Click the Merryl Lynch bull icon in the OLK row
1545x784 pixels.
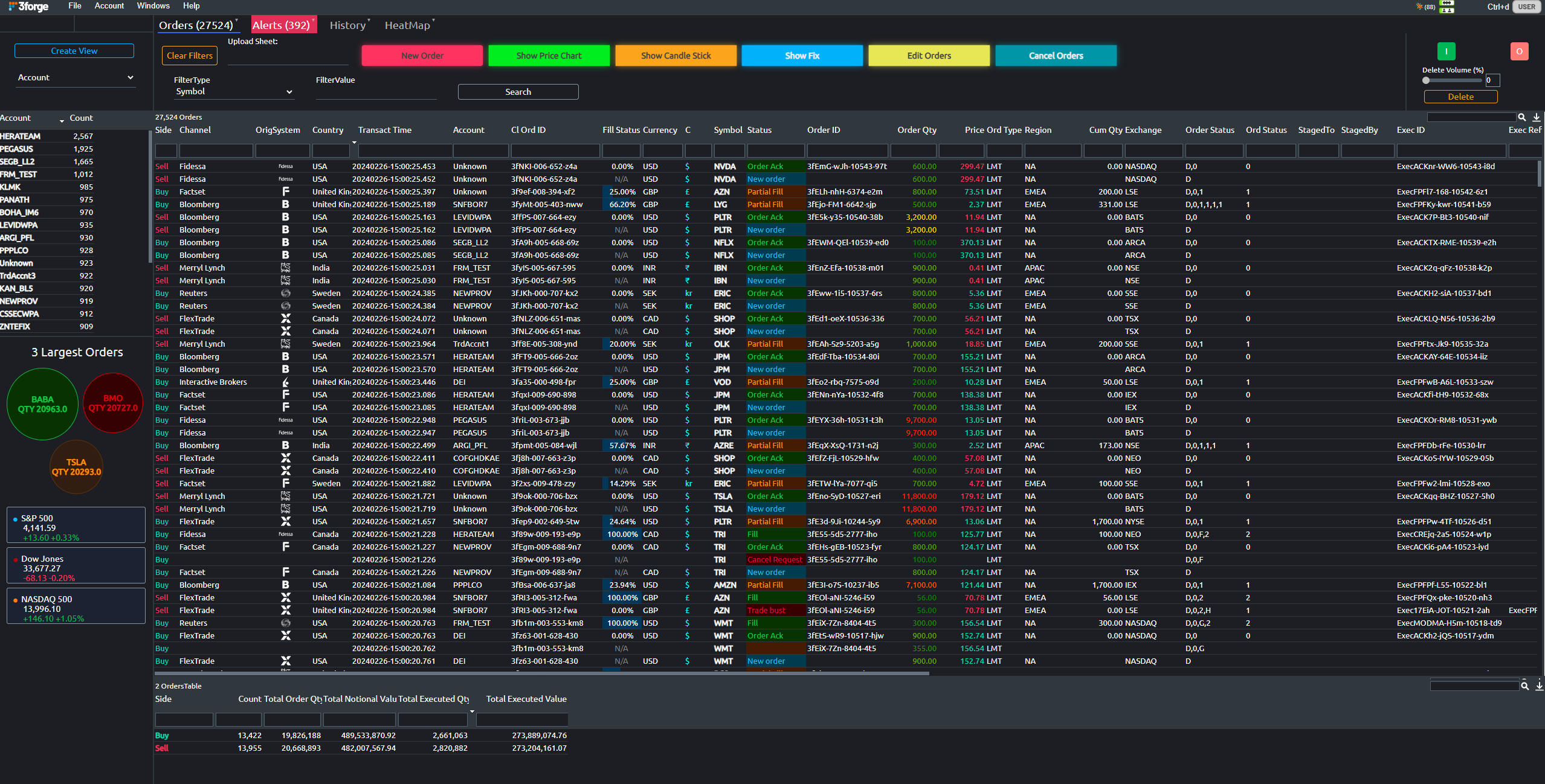coord(286,344)
